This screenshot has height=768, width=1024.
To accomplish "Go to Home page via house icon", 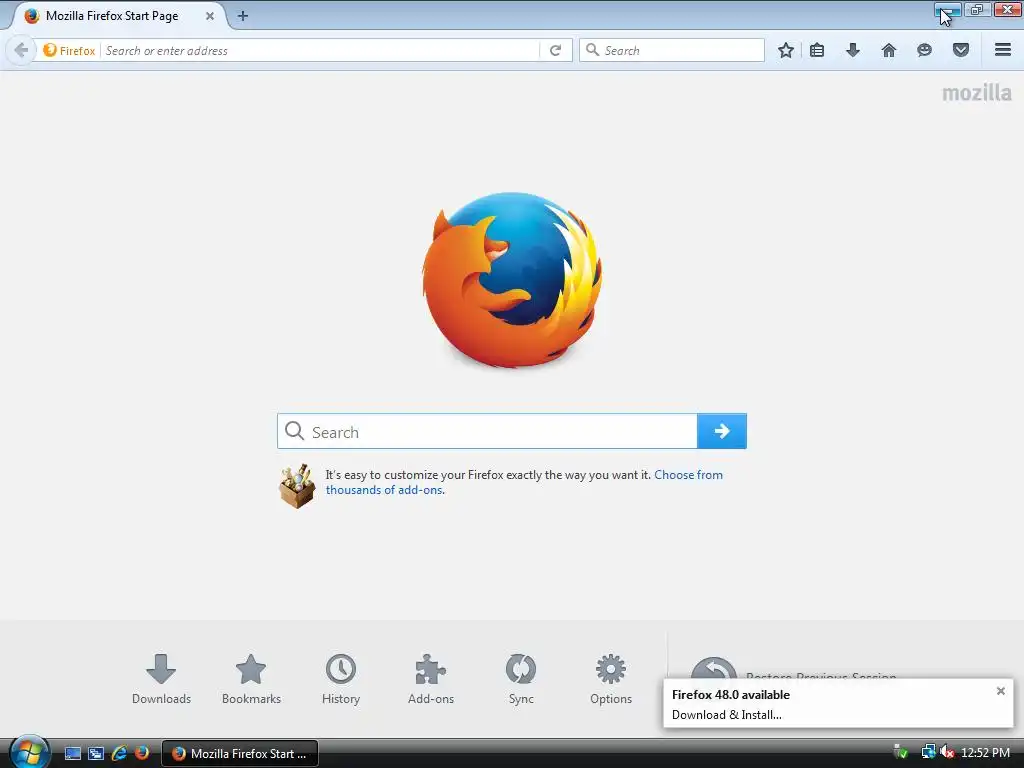I will (x=889, y=50).
